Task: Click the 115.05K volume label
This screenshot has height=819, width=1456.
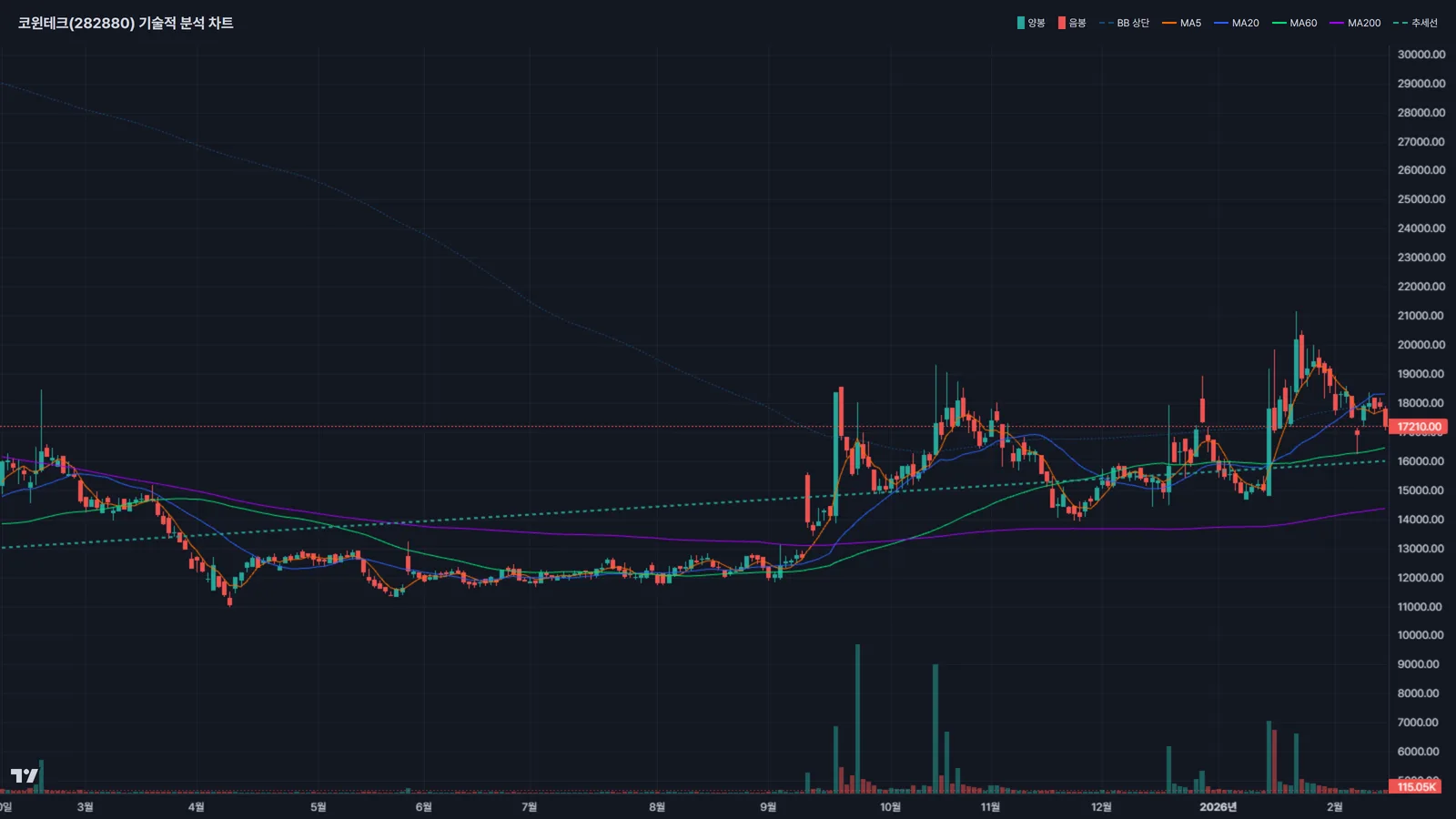Action: 1416,786
